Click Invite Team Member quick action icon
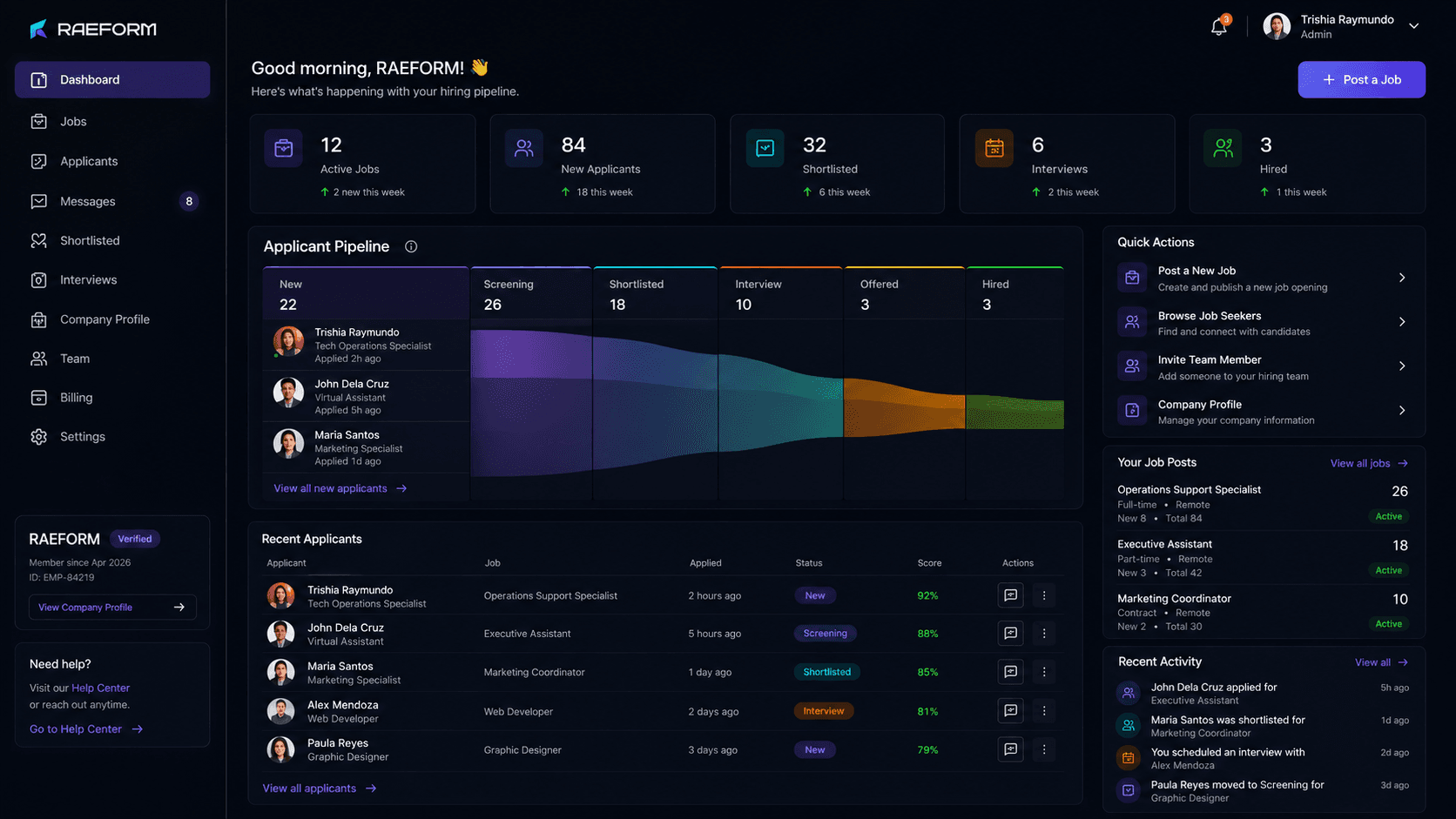 [1132, 366]
